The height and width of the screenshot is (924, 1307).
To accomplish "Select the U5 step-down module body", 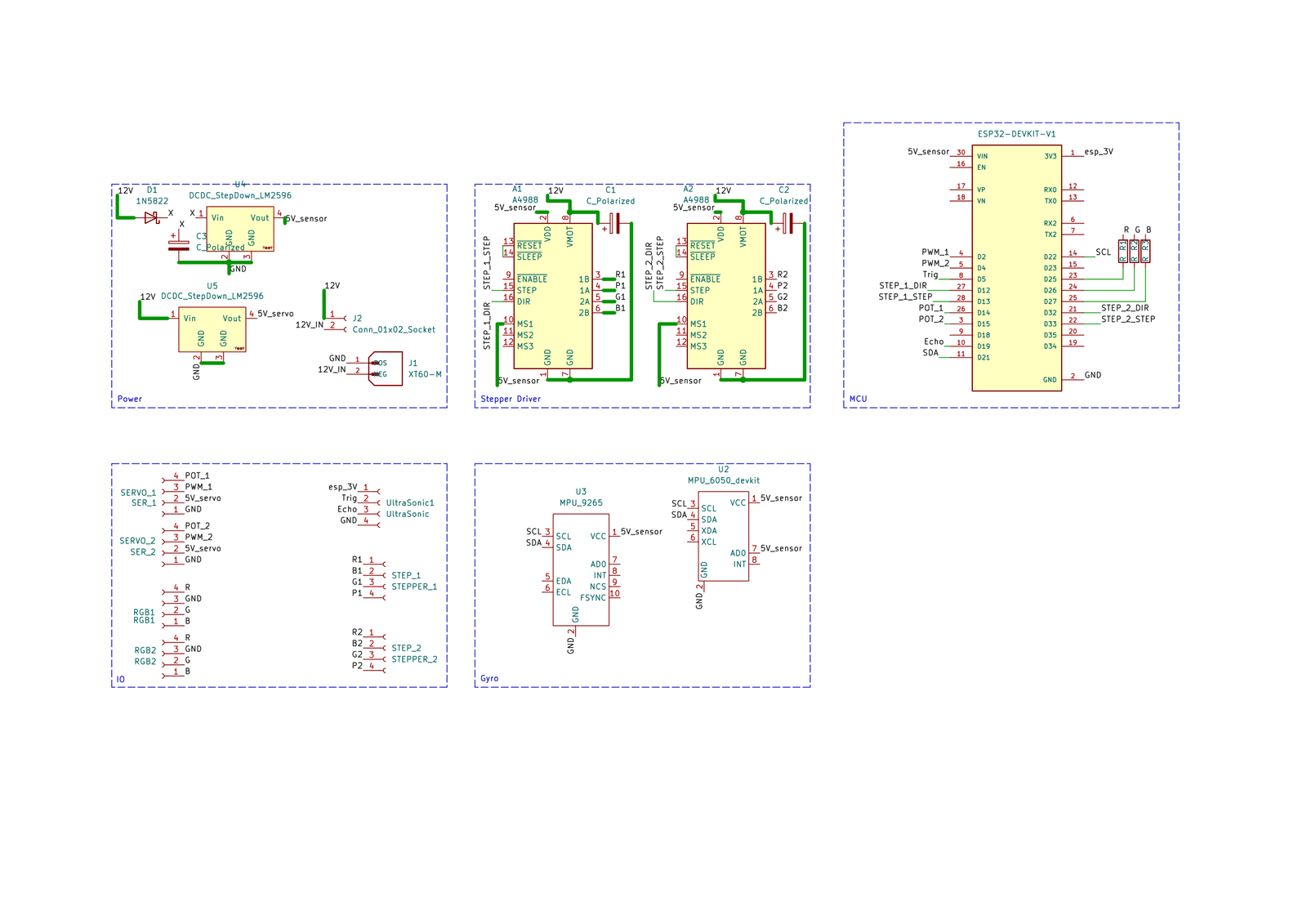I will point(212,329).
